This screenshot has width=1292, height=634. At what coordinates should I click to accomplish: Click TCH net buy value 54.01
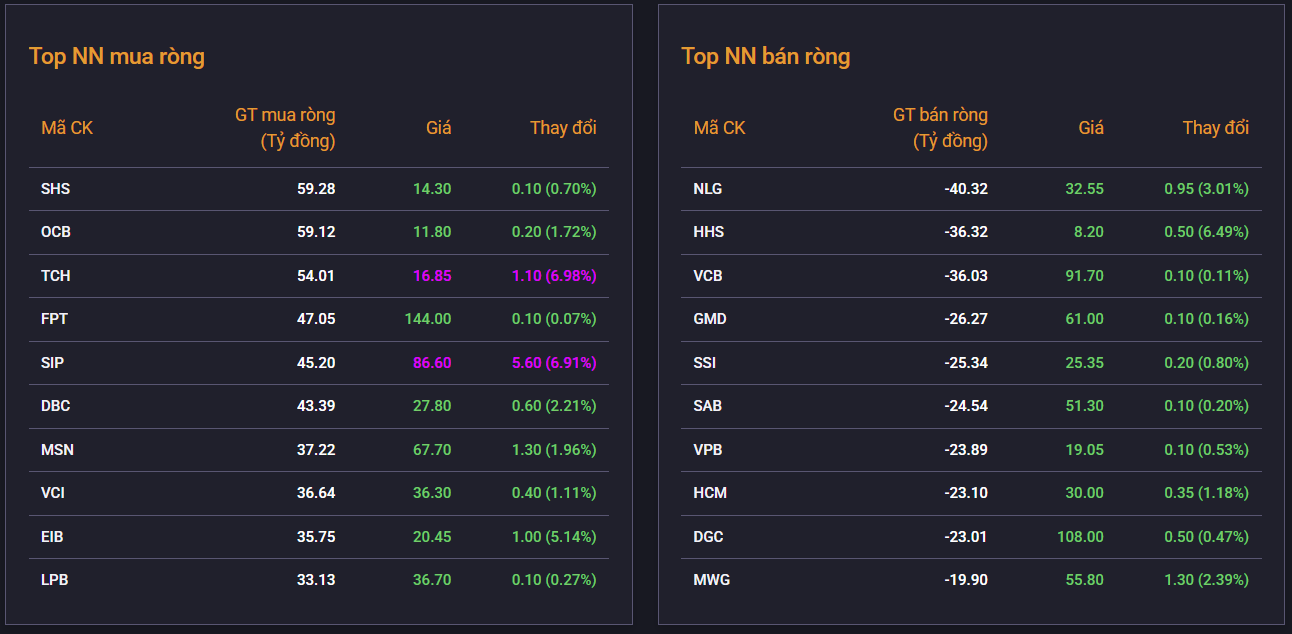(x=316, y=275)
